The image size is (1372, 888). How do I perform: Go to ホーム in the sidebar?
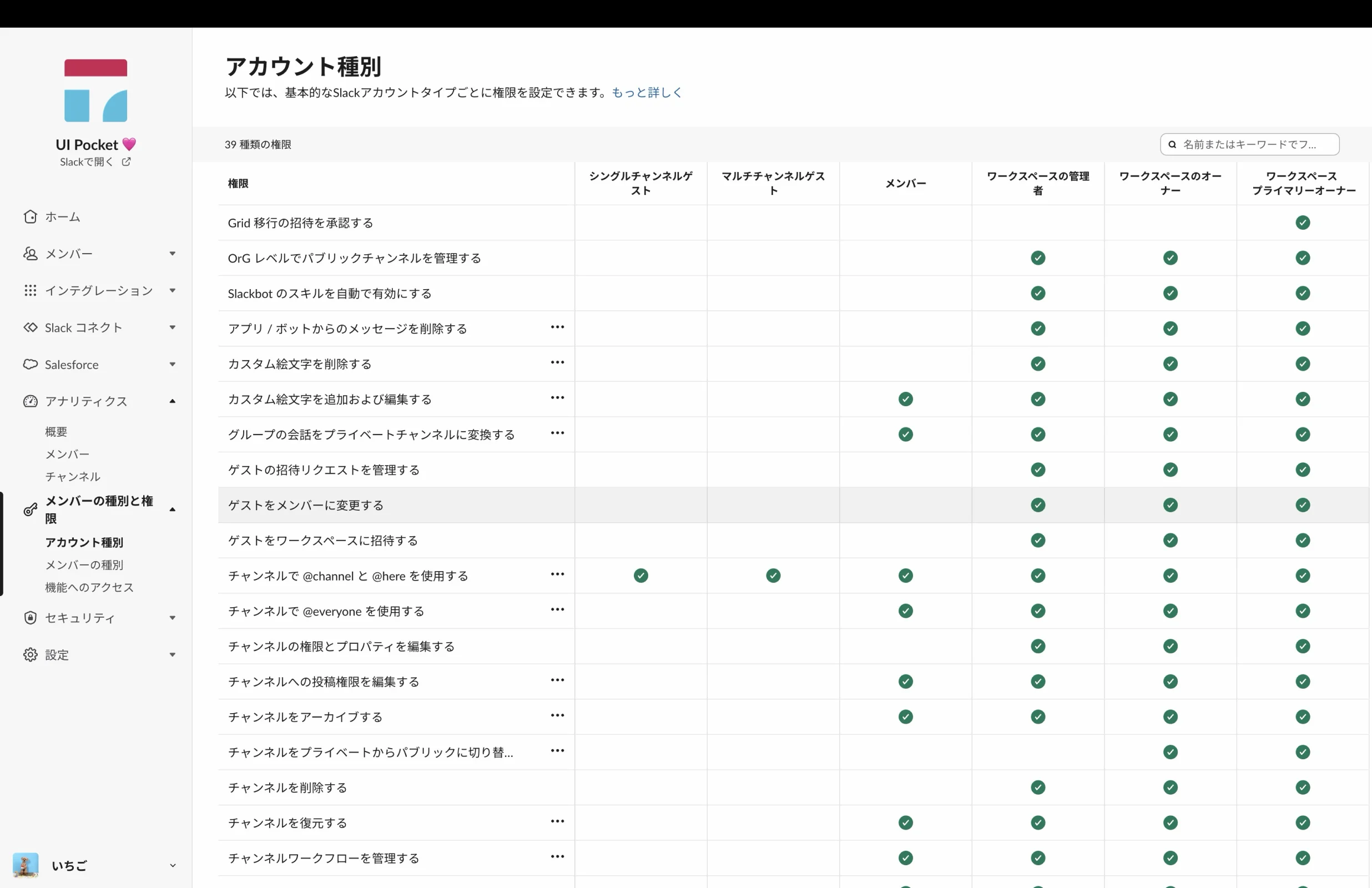pyautogui.click(x=63, y=217)
